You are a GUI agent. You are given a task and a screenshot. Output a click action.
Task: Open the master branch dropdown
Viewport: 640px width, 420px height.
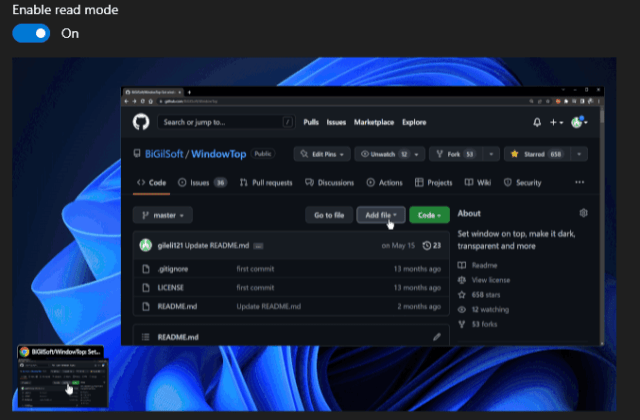(x=163, y=215)
